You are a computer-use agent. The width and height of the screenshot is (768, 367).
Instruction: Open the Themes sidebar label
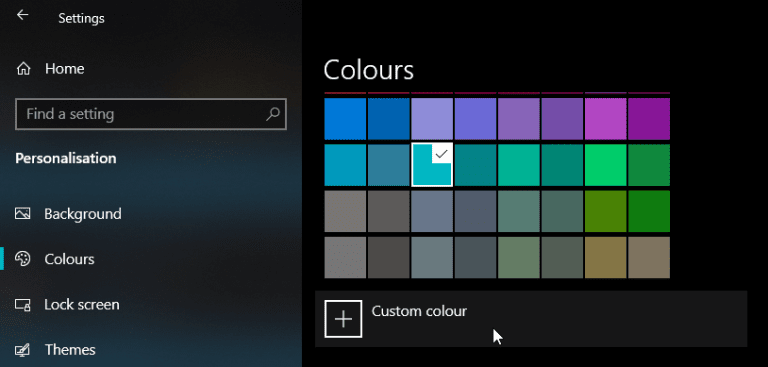coord(70,350)
